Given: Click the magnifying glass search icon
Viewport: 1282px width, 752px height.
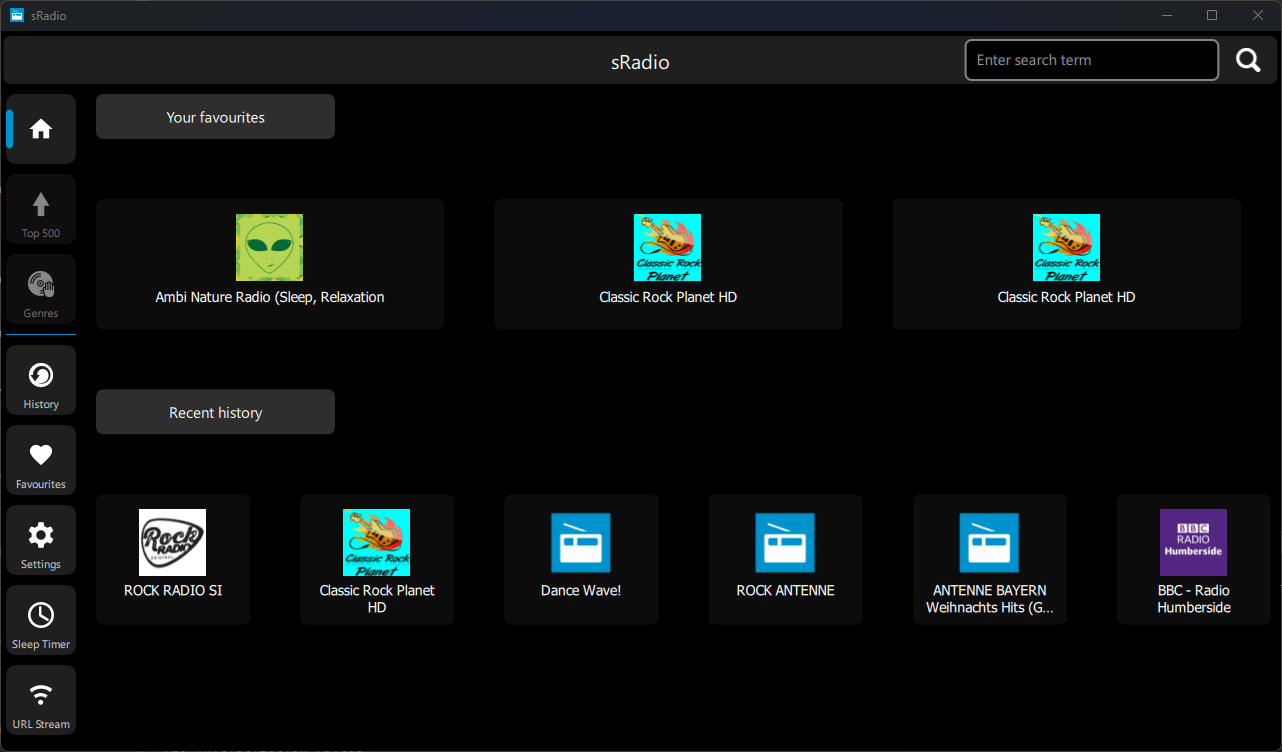Looking at the screenshot, I should tap(1248, 61).
